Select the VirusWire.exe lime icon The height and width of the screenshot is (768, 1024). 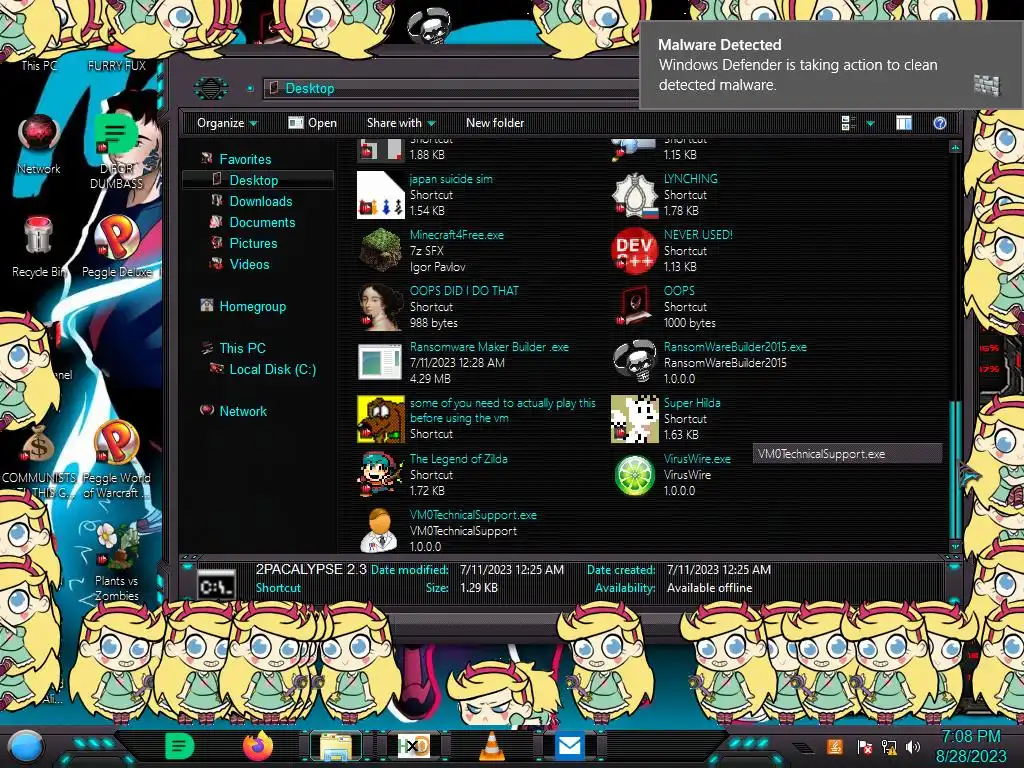[x=634, y=475]
